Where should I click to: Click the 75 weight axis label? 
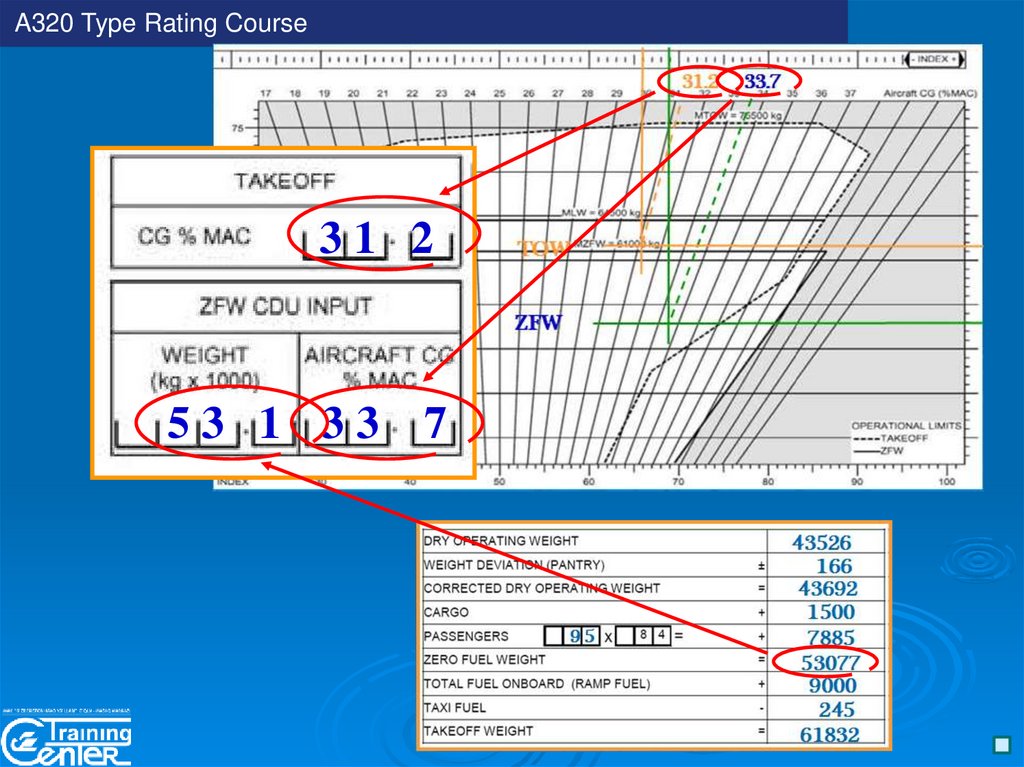[x=238, y=128]
